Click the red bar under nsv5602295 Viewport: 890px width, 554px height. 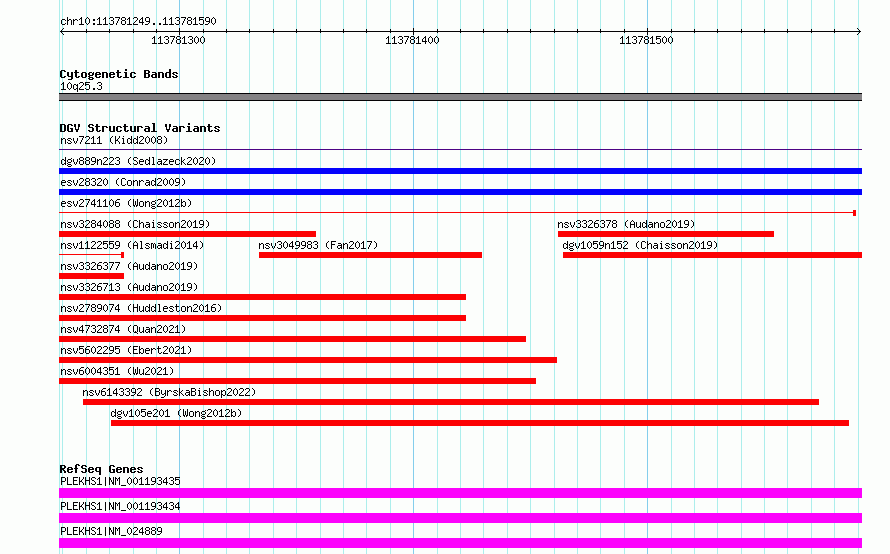coord(308,360)
